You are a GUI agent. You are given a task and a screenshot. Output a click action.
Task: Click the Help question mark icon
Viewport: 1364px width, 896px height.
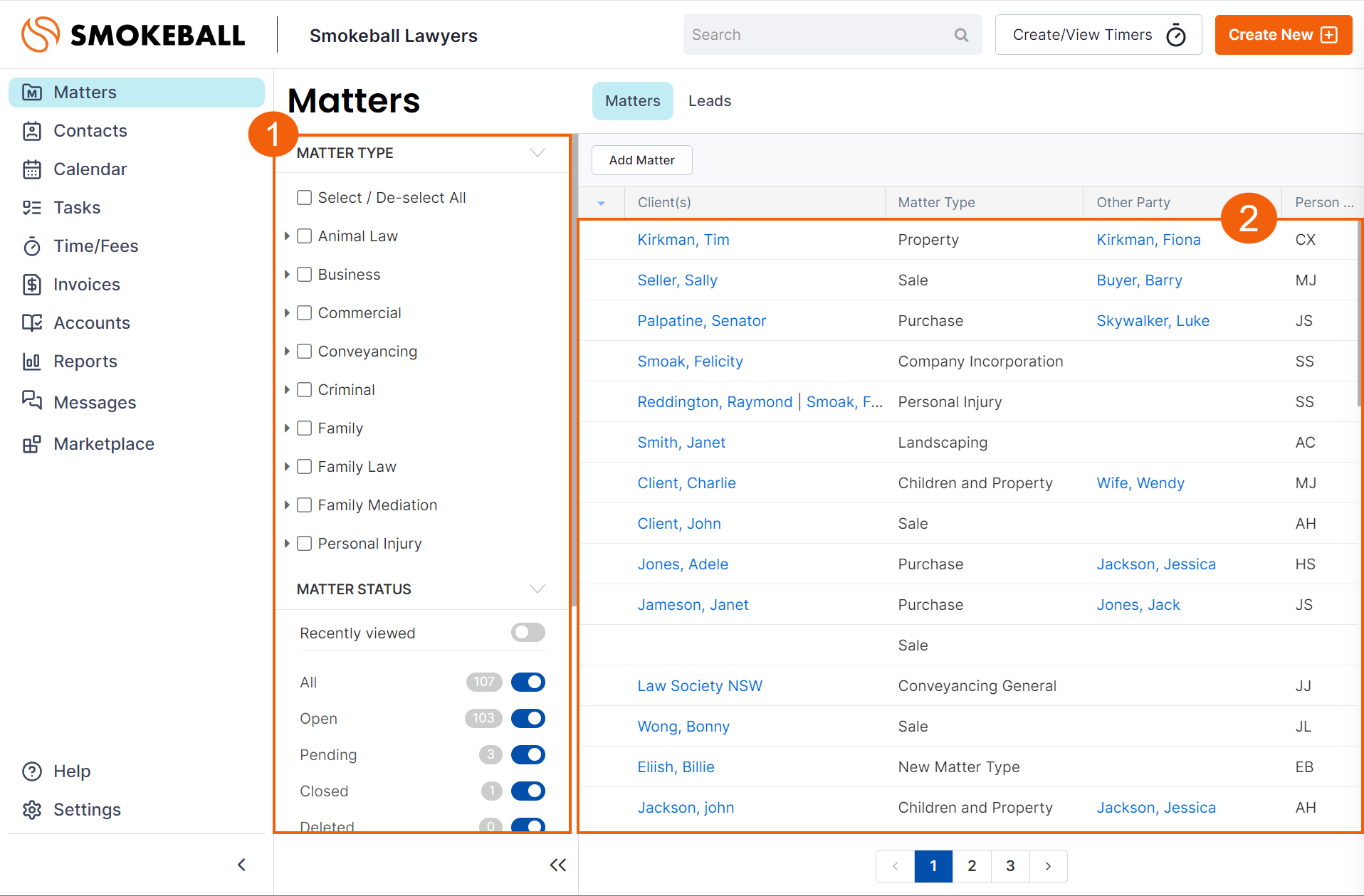[x=32, y=771]
